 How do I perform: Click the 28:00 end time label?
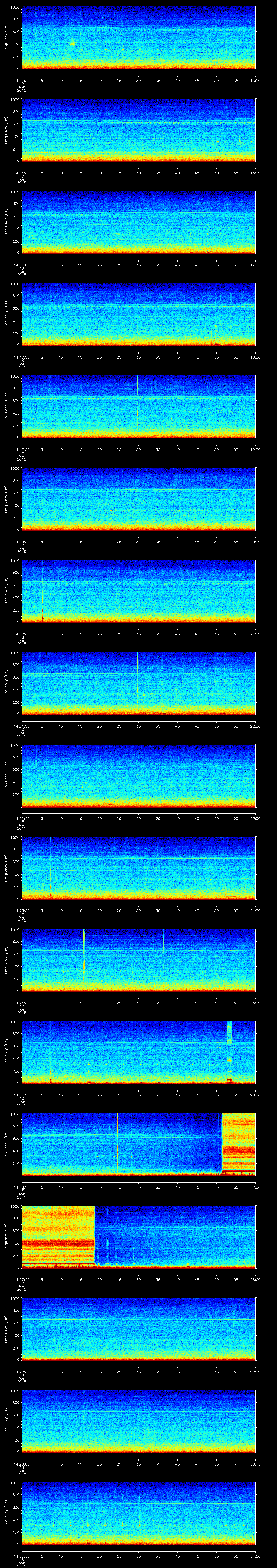coord(256,1279)
